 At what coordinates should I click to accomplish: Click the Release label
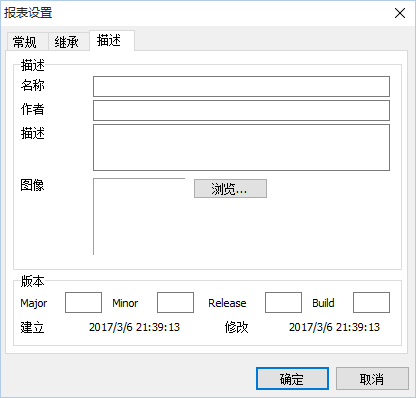[x=227, y=303]
